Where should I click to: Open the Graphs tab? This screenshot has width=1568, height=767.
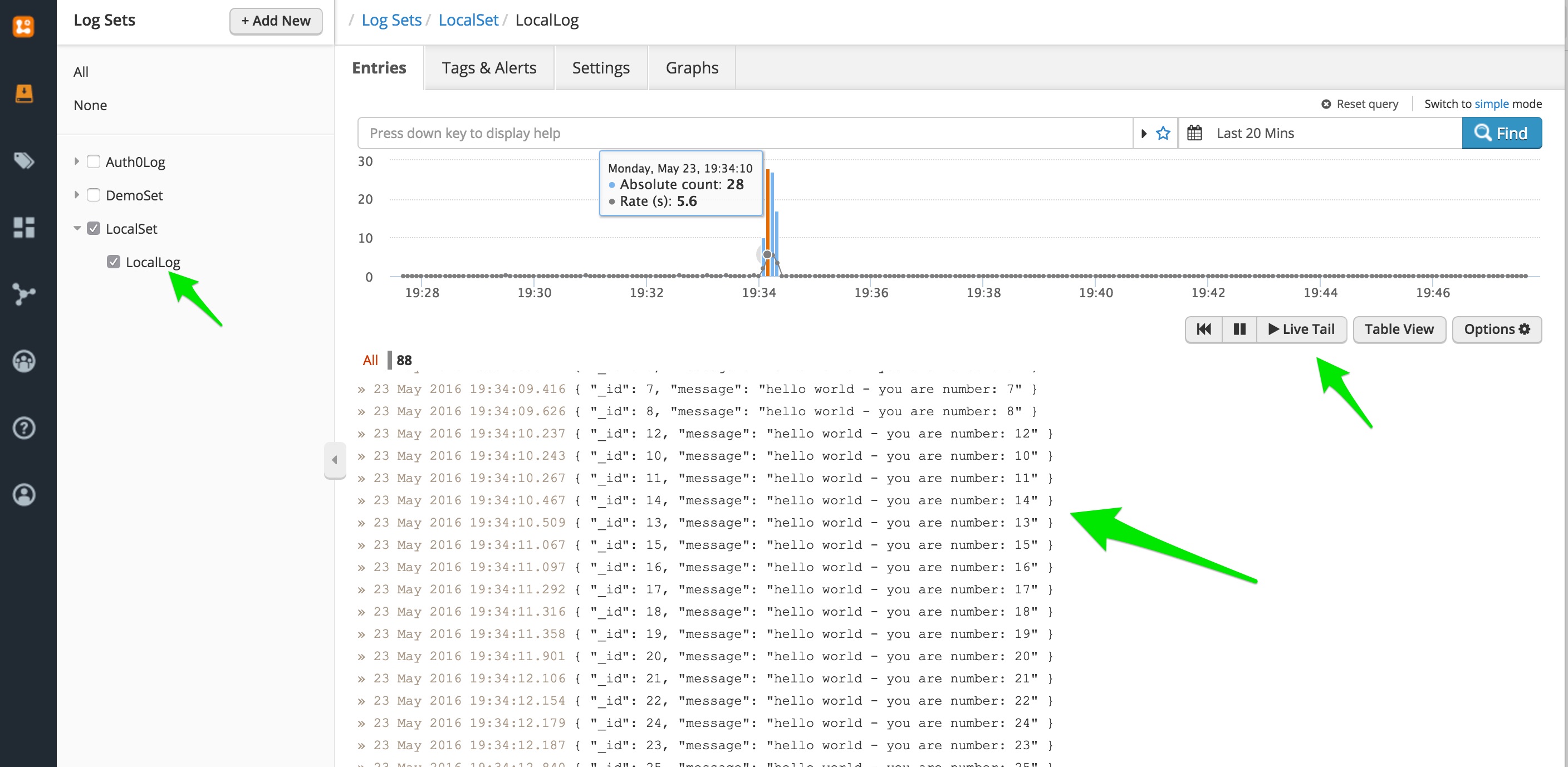(692, 68)
